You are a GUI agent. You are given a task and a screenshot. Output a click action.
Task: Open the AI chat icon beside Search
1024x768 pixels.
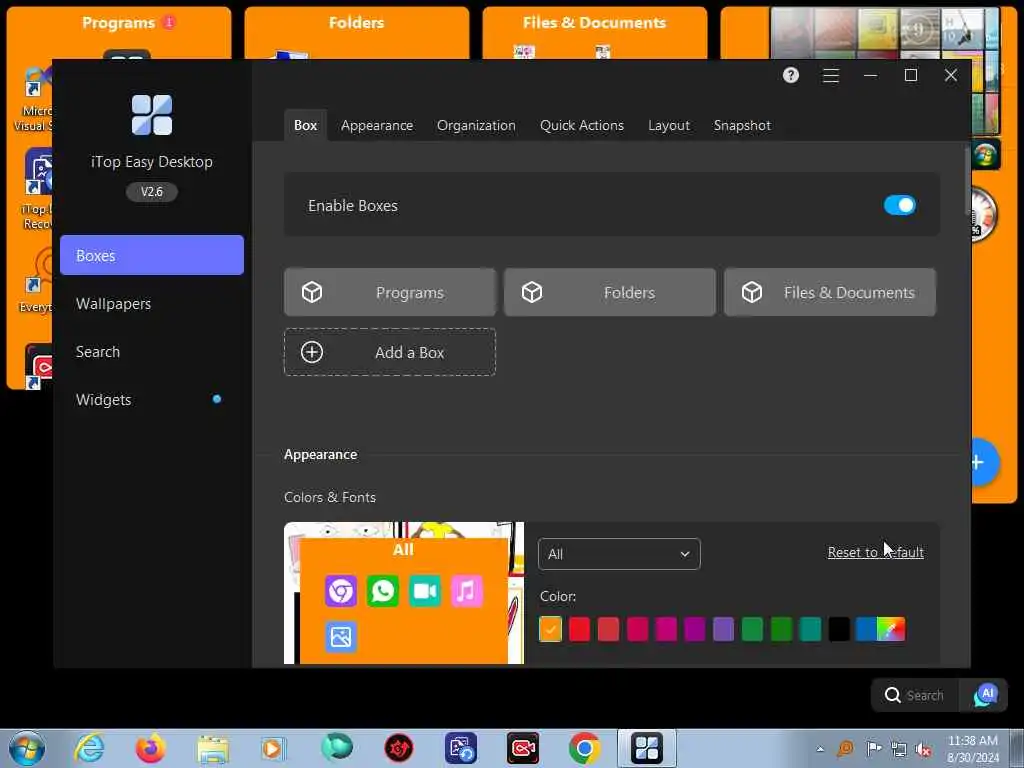point(985,695)
